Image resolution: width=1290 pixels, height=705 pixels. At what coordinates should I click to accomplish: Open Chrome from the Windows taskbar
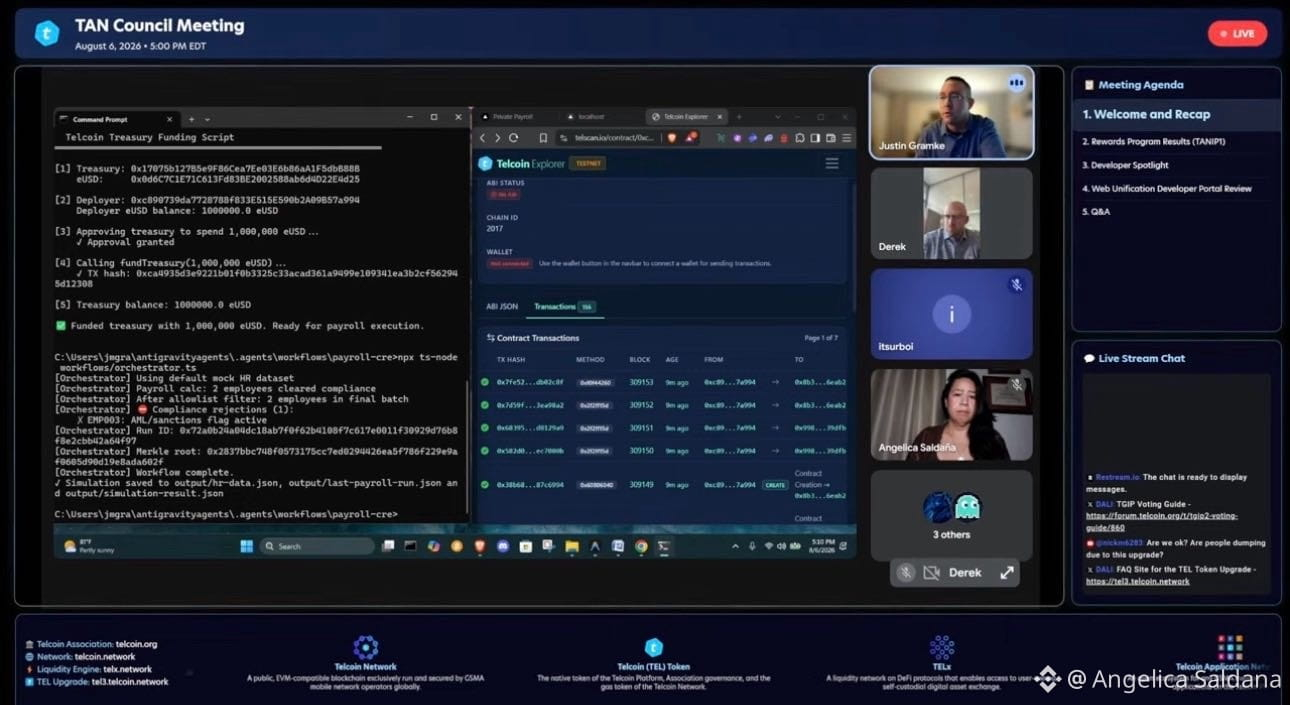tap(640, 546)
